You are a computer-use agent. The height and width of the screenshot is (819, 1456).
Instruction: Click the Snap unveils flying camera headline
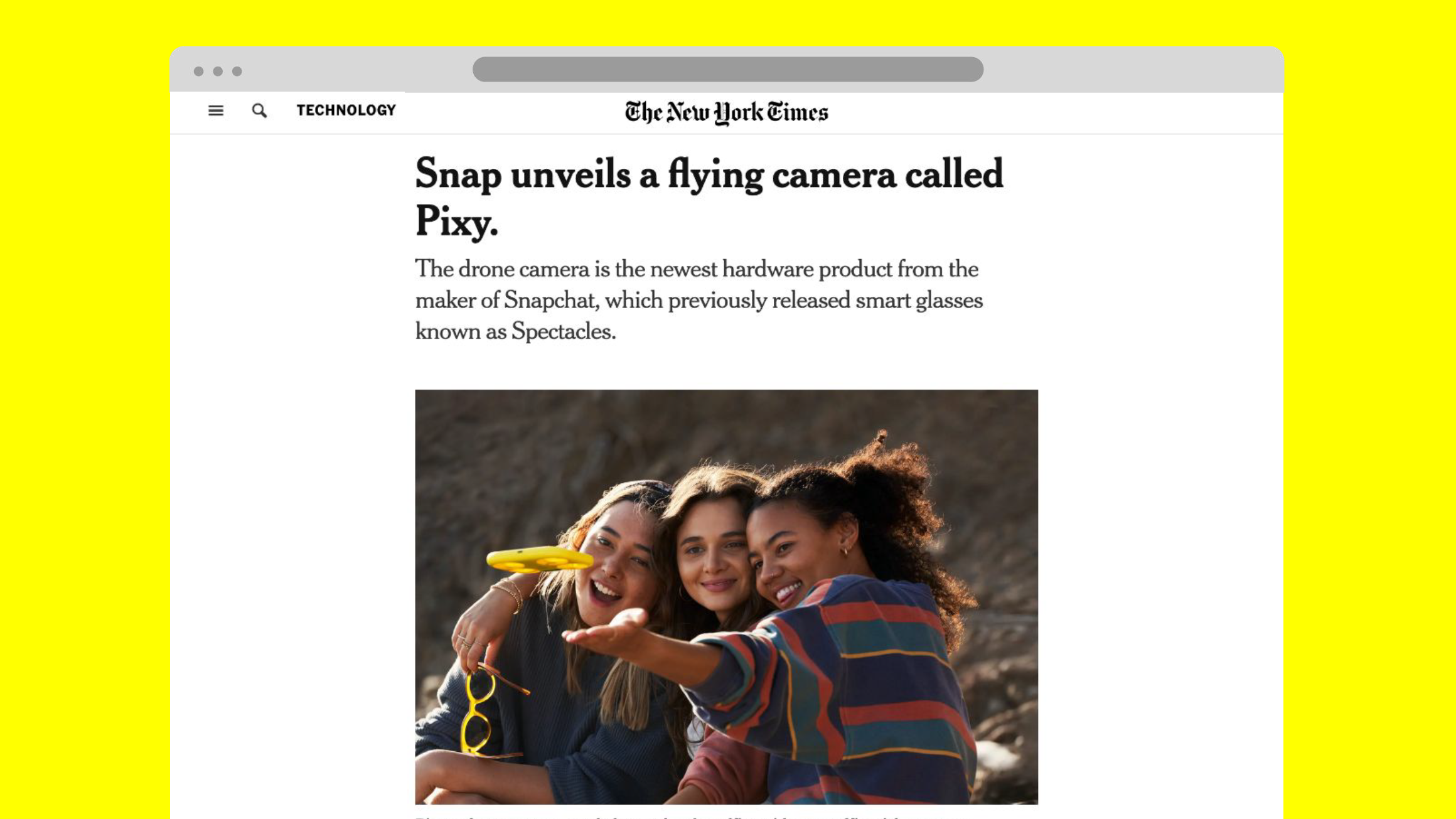[709, 197]
